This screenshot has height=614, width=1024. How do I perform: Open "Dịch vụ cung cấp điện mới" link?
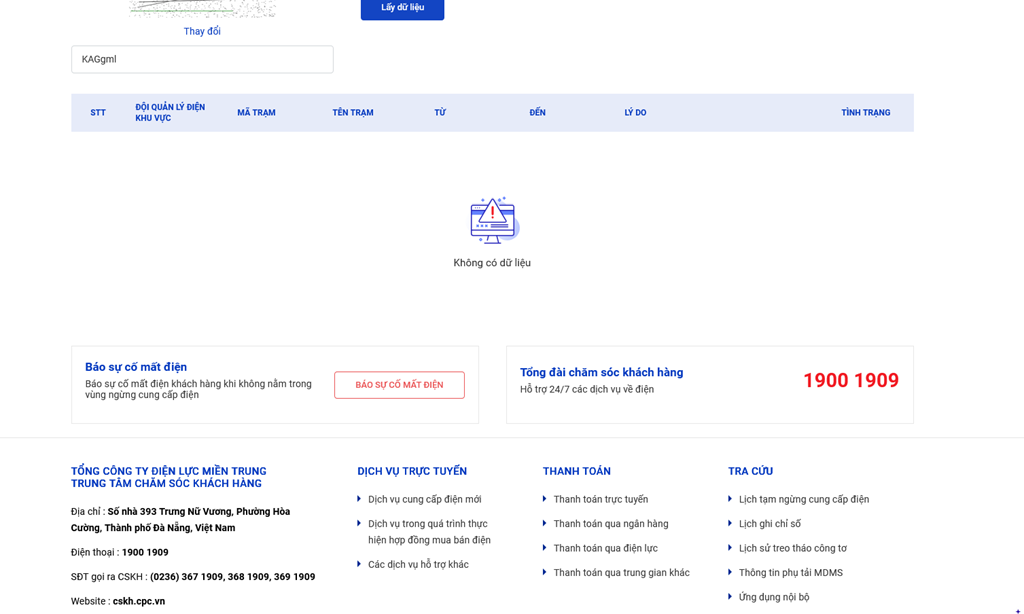click(x=424, y=499)
